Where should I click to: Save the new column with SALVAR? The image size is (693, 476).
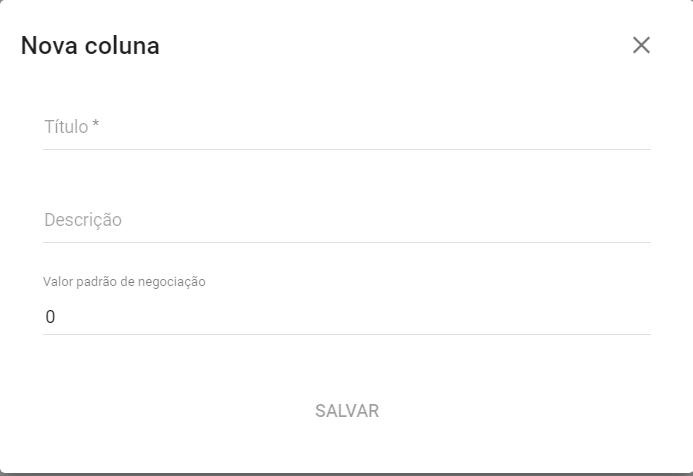click(347, 411)
